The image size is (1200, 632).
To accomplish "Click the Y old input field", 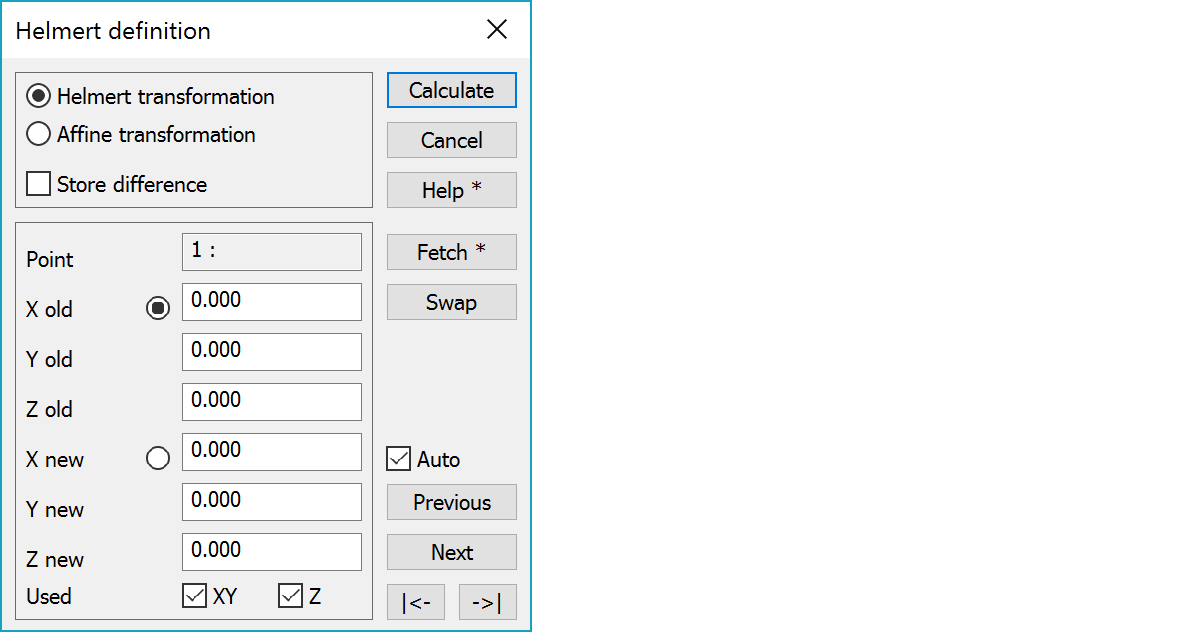I will (x=271, y=352).
